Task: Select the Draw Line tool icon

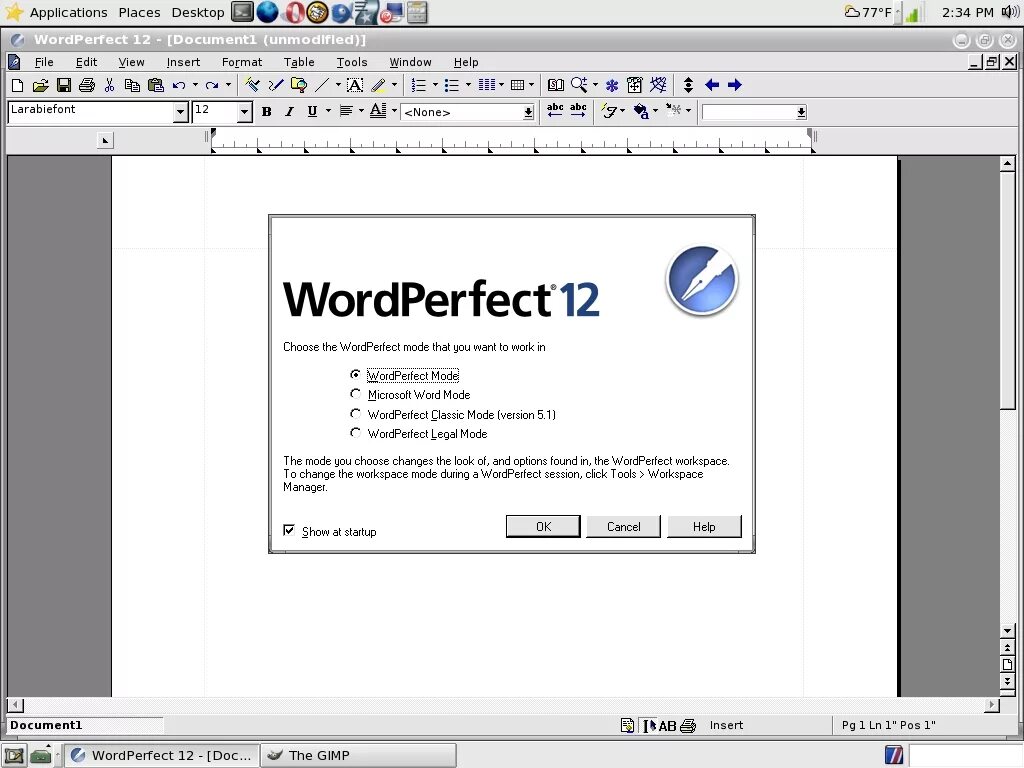Action: click(322, 85)
